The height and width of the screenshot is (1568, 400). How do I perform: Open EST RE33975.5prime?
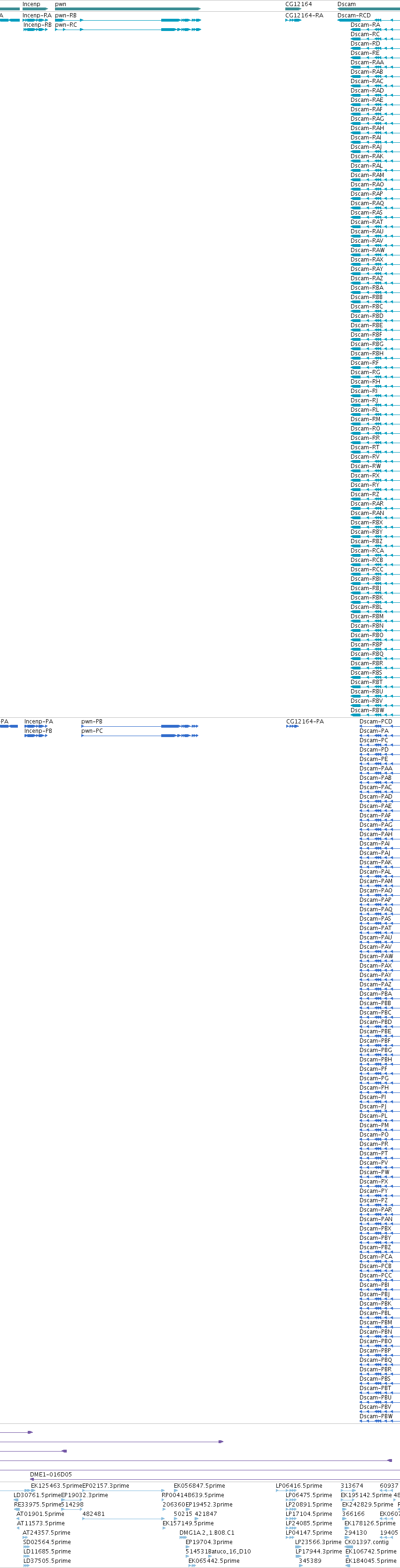pos(37,1504)
